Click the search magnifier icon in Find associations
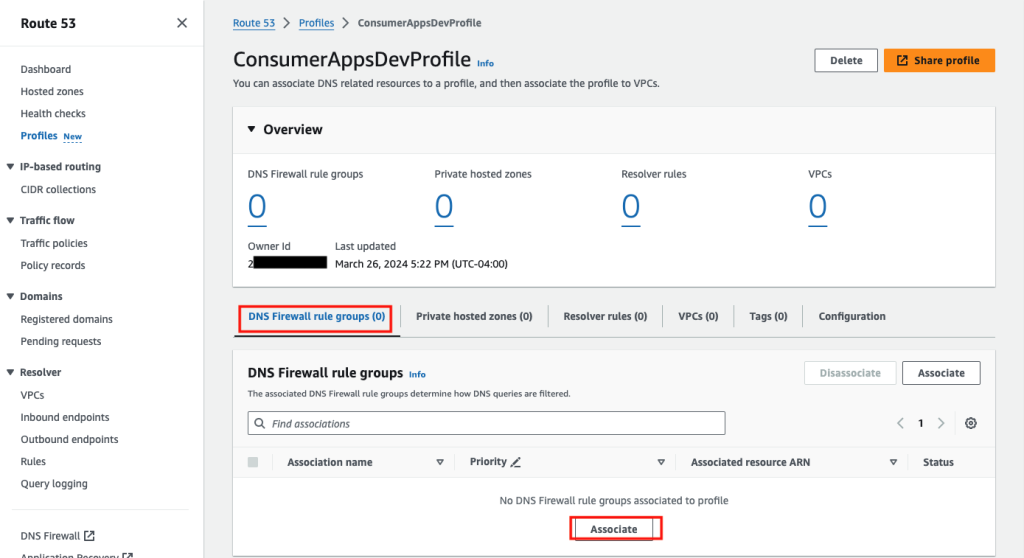Image resolution: width=1024 pixels, height=558 pixels. 260,423
